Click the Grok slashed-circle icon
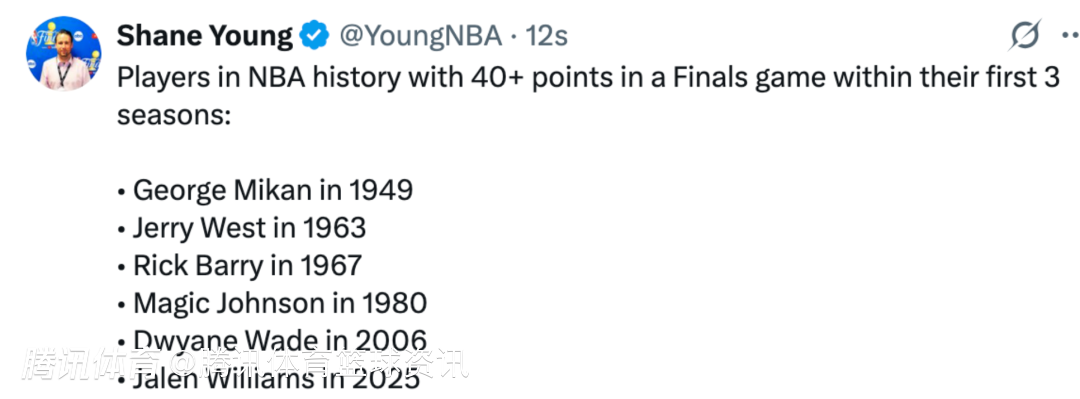The width and height of the screenshot is (1080, 399). click(1025, 35)
